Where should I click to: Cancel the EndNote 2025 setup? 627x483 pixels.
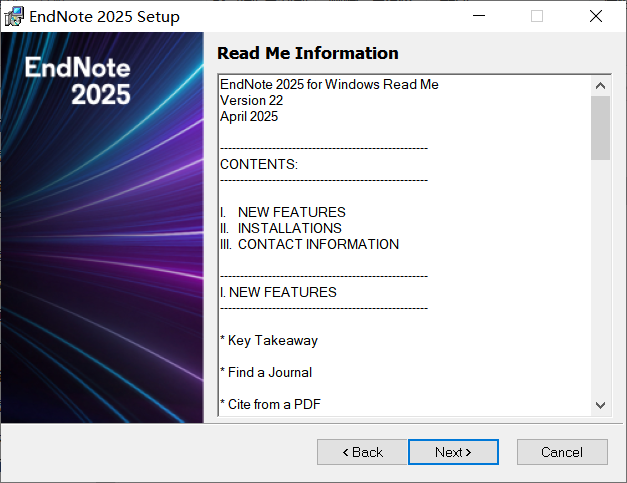pos(562,452)
